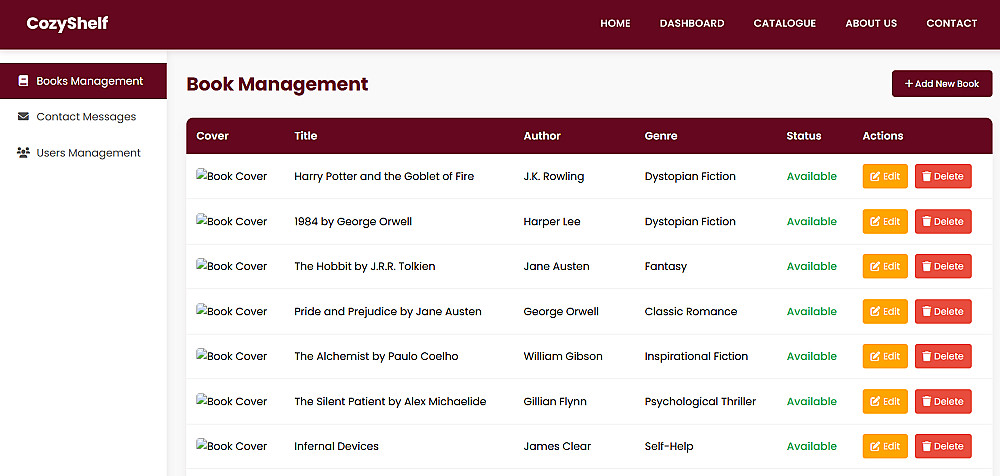Screen dimensions: 1000x476
Task: Edit the Harry Potter book entry
Action: tap(885, 176)
